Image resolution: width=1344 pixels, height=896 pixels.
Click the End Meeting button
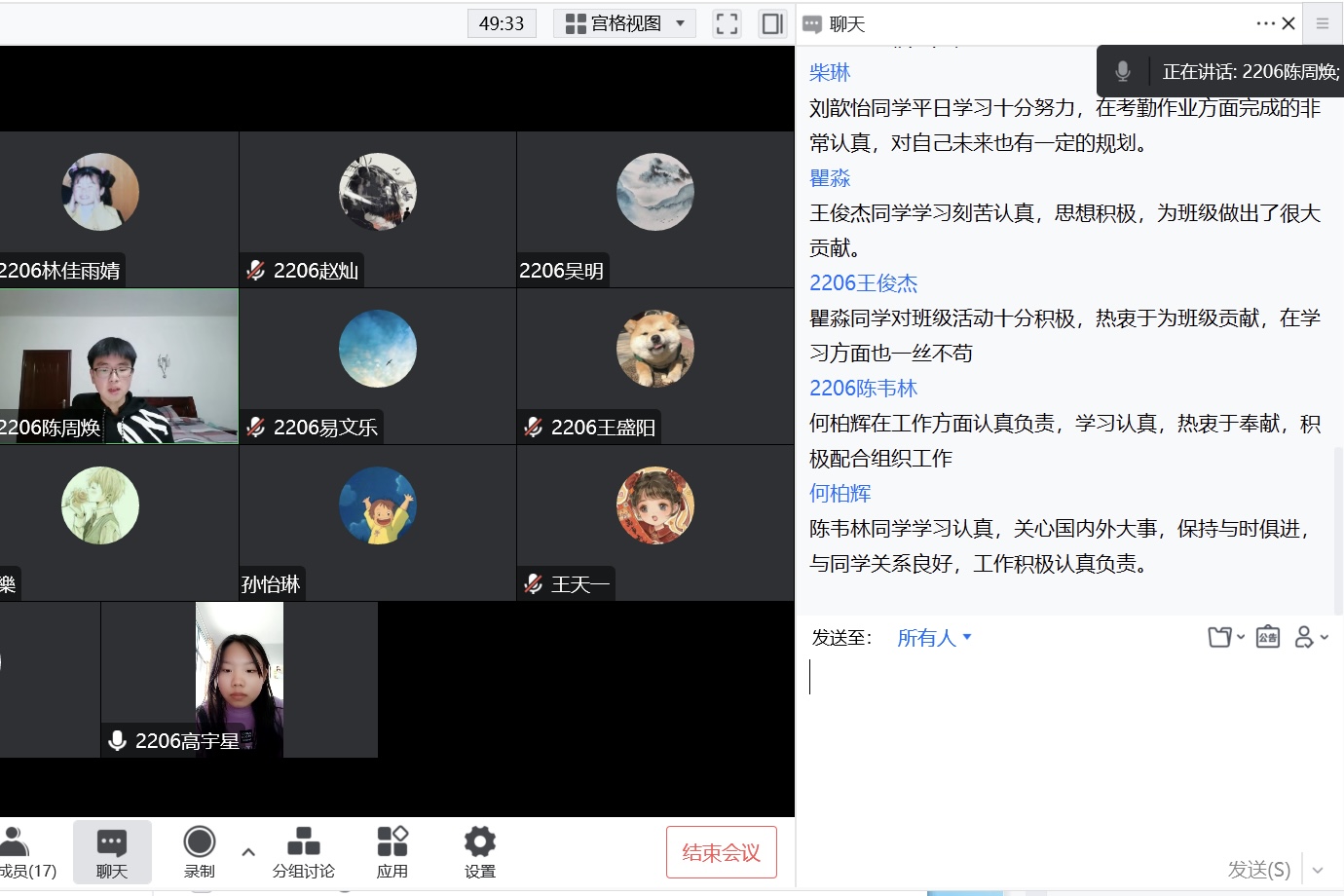click(x=721, y=852)
